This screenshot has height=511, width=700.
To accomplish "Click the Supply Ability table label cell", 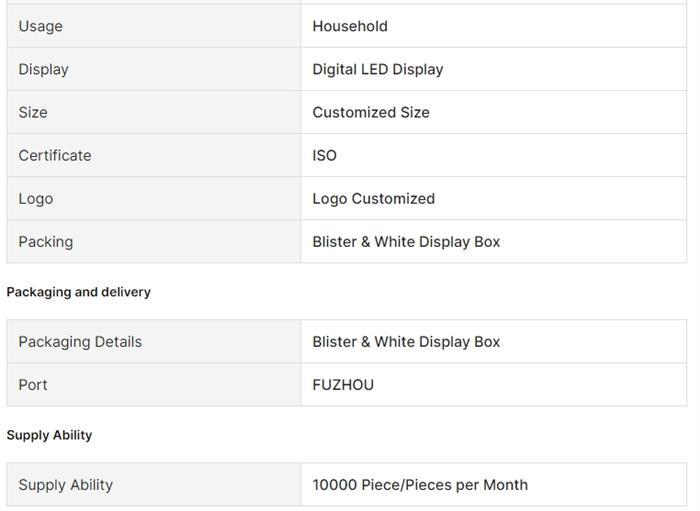I will click(65, 484).
